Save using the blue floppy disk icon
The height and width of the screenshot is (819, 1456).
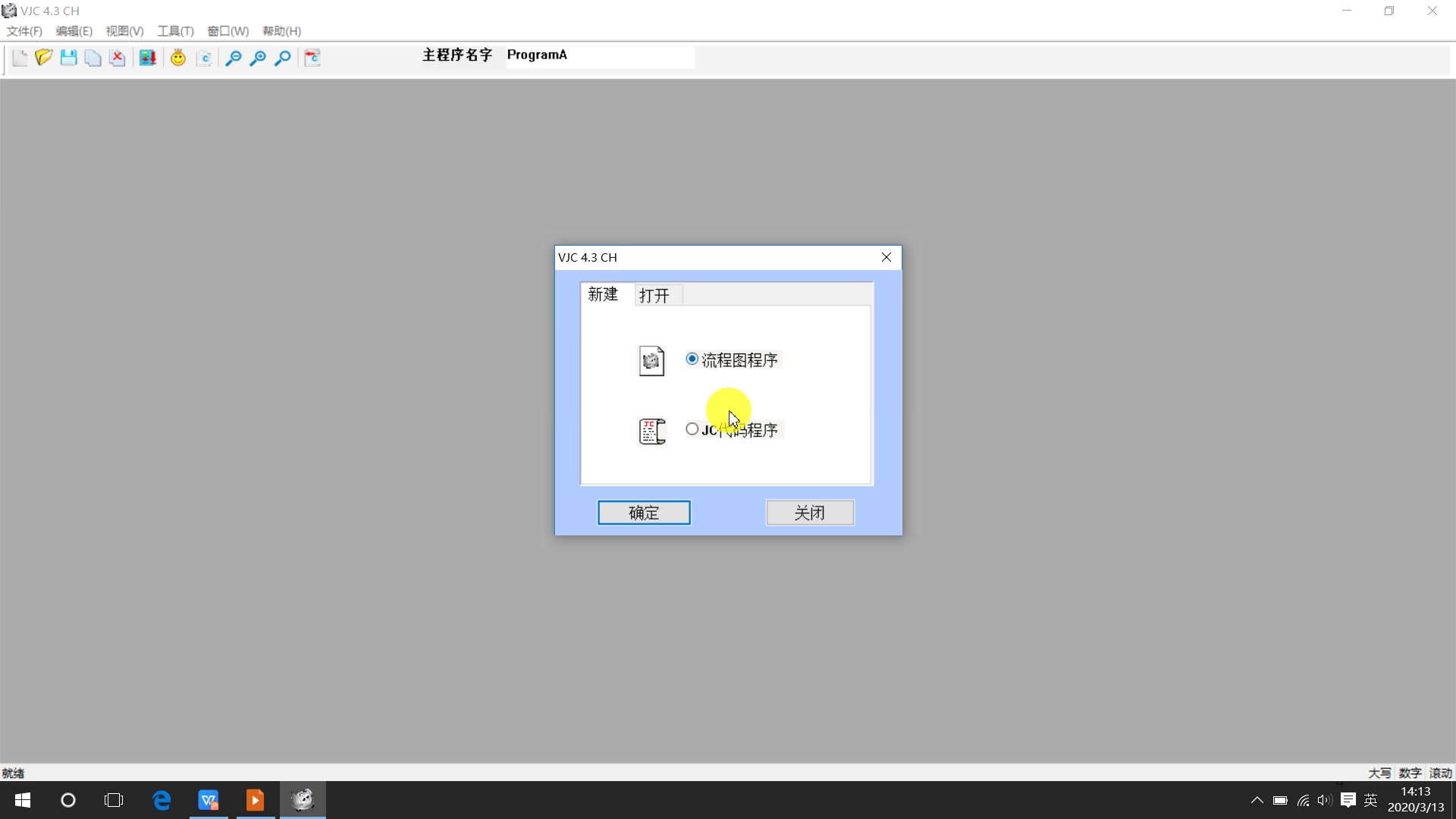[x=68, y=58]
